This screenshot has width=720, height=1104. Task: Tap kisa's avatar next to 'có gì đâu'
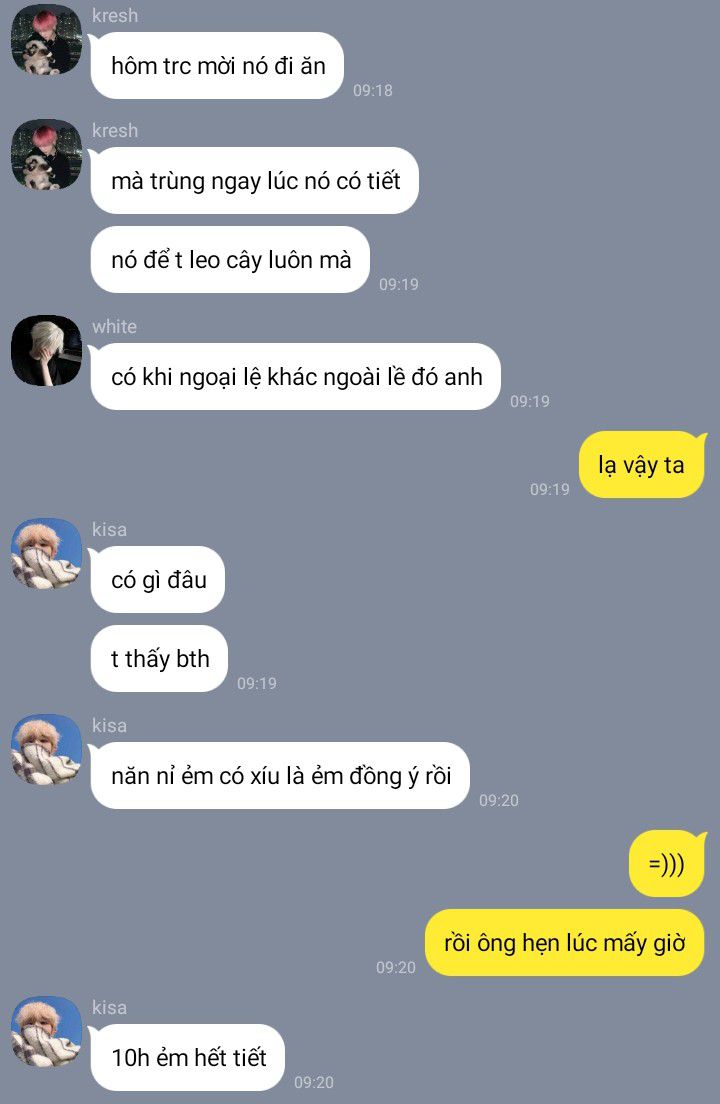(x=46, y=553)
